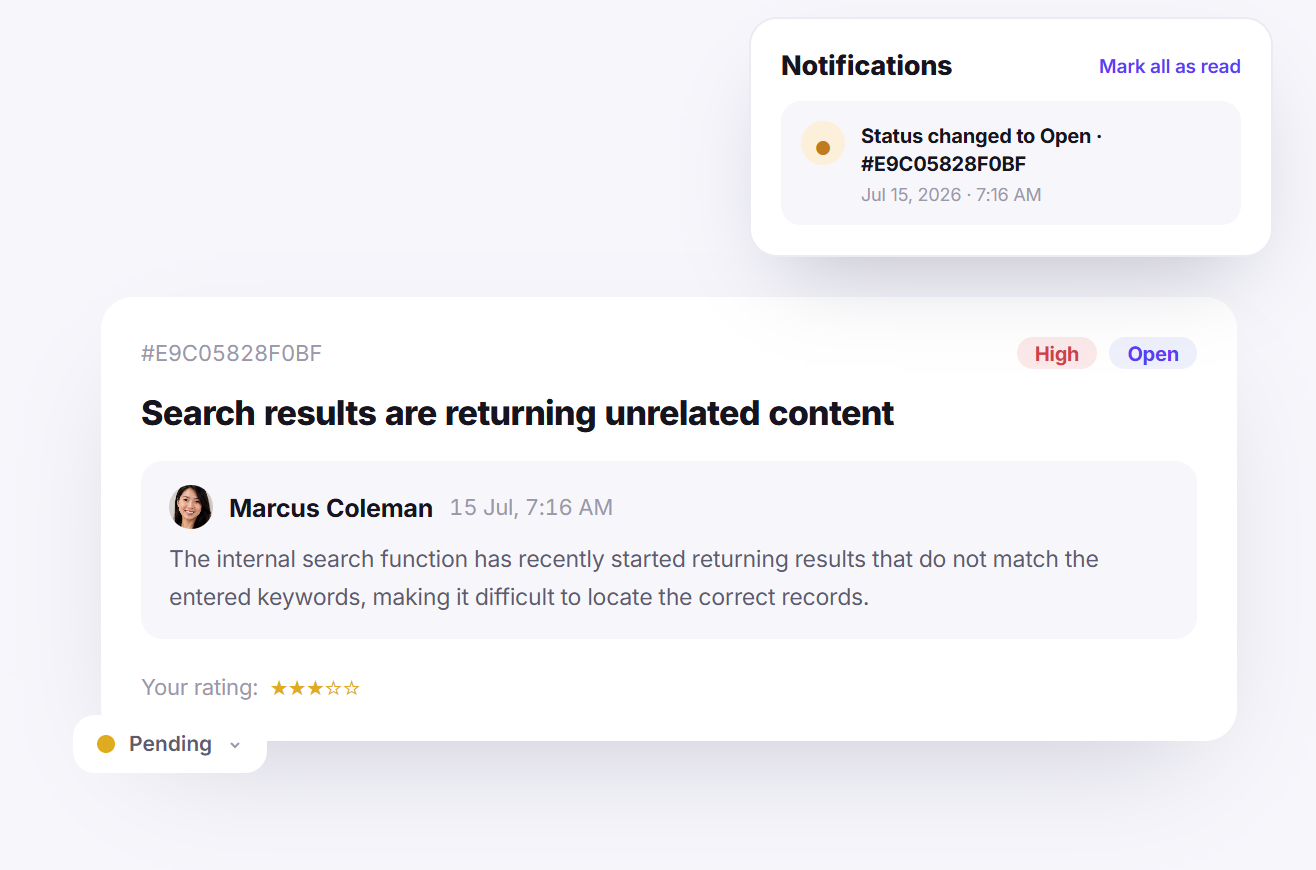Click the 15 Jul, 7:16 AM comment timestamp

[531, 508]
